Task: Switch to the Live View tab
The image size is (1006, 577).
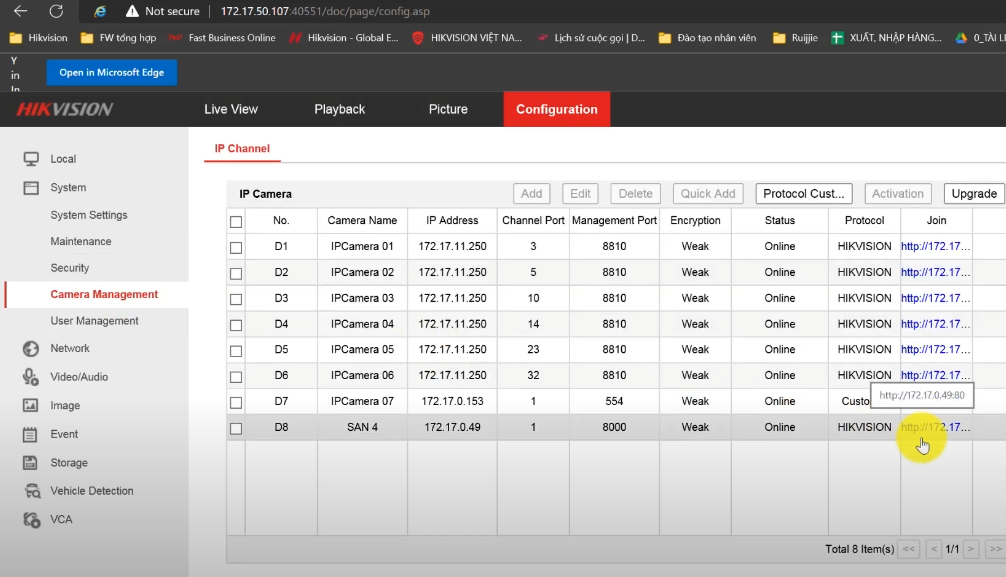Action: click(231, 109)
